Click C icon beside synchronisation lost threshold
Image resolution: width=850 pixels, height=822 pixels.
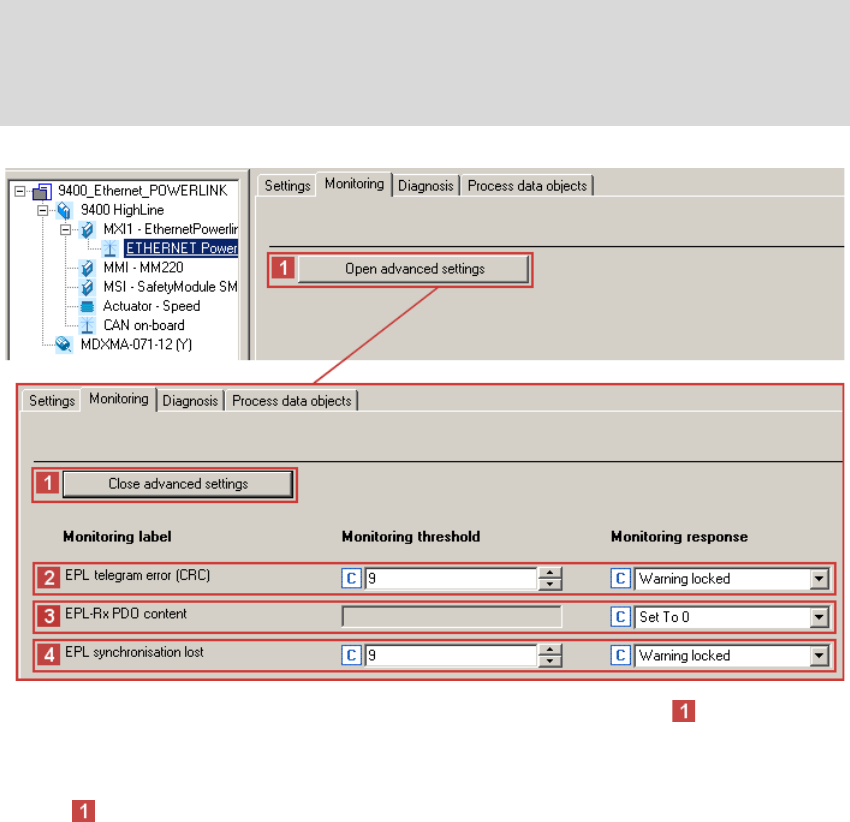[351, 655]
